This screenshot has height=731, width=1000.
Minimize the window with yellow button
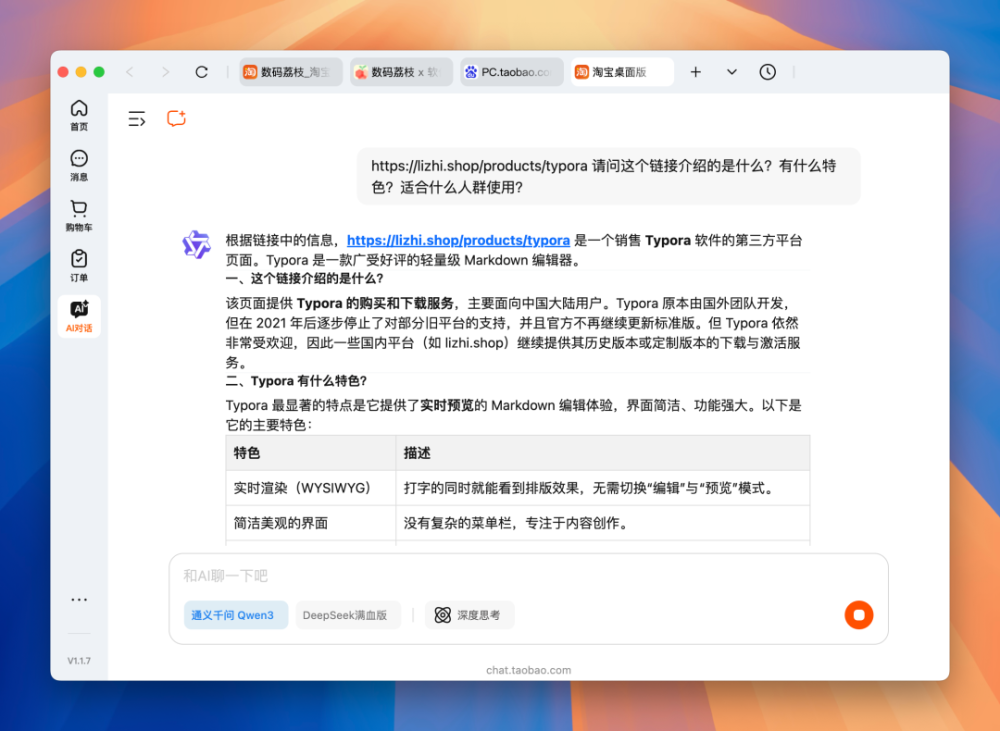[x=81, y=72]
